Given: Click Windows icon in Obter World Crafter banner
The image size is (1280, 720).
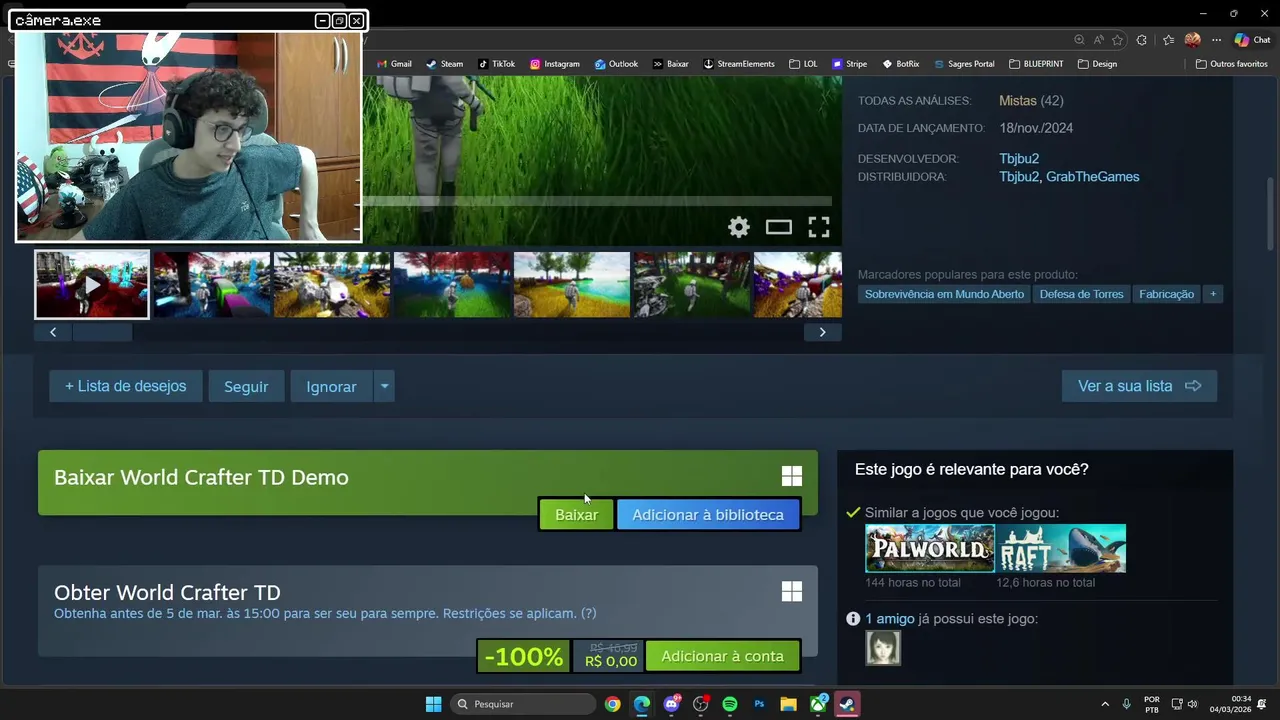Looking at the screenshot, I should coord(791,592).
